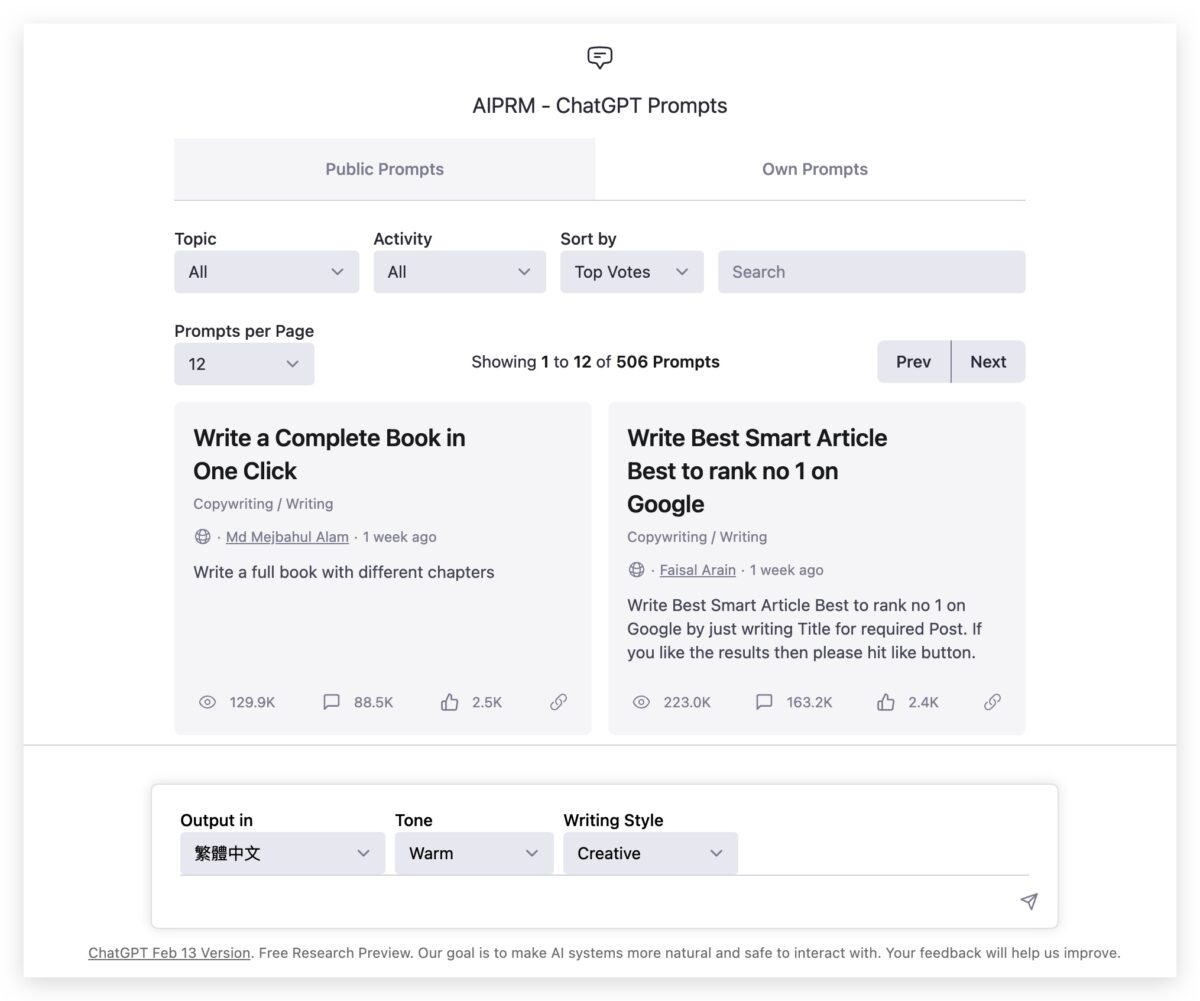
Task: Focus the Search prompts field
Action: coord(871,272)
